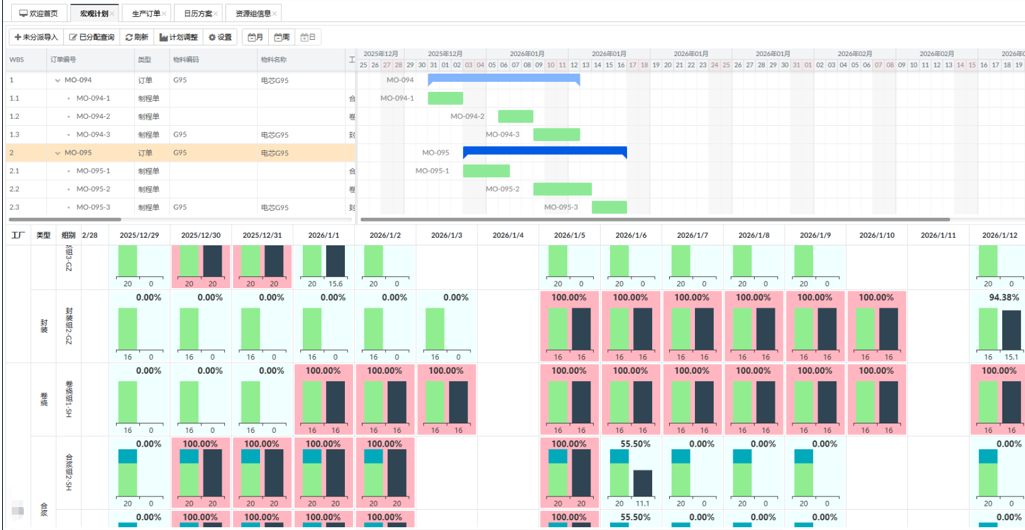Open the 设置 gear settings
The height and width of the screenshot is (530, 1025).
point(220,37)
